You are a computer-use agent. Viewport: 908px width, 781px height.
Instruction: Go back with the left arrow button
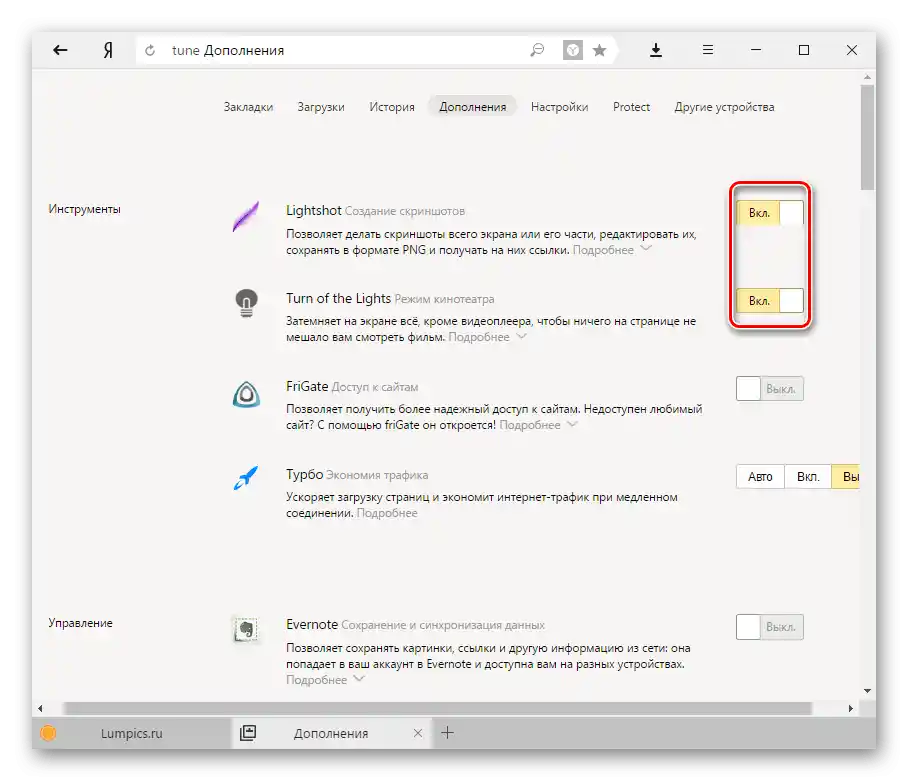point(60,50)
